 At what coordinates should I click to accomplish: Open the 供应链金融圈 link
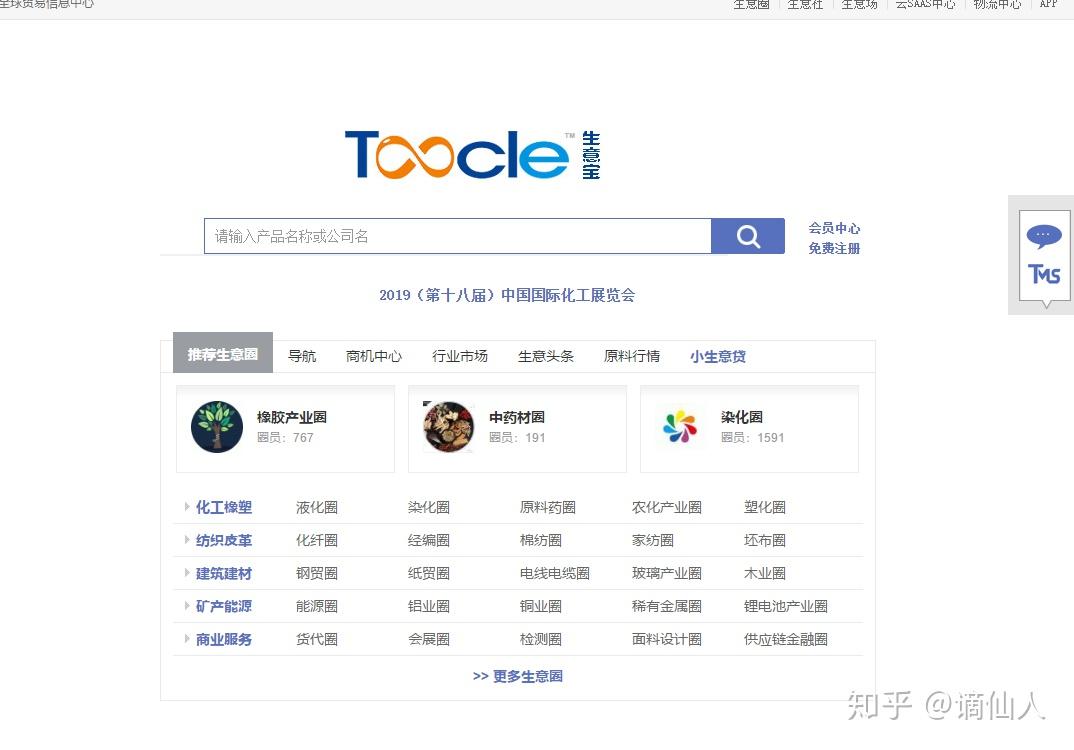click(786, 639)
